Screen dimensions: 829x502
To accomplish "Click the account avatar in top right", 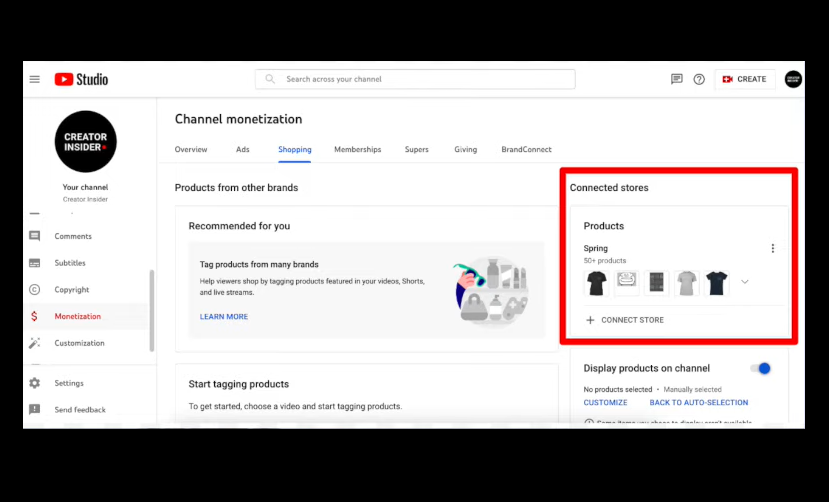I will (793, 79).
